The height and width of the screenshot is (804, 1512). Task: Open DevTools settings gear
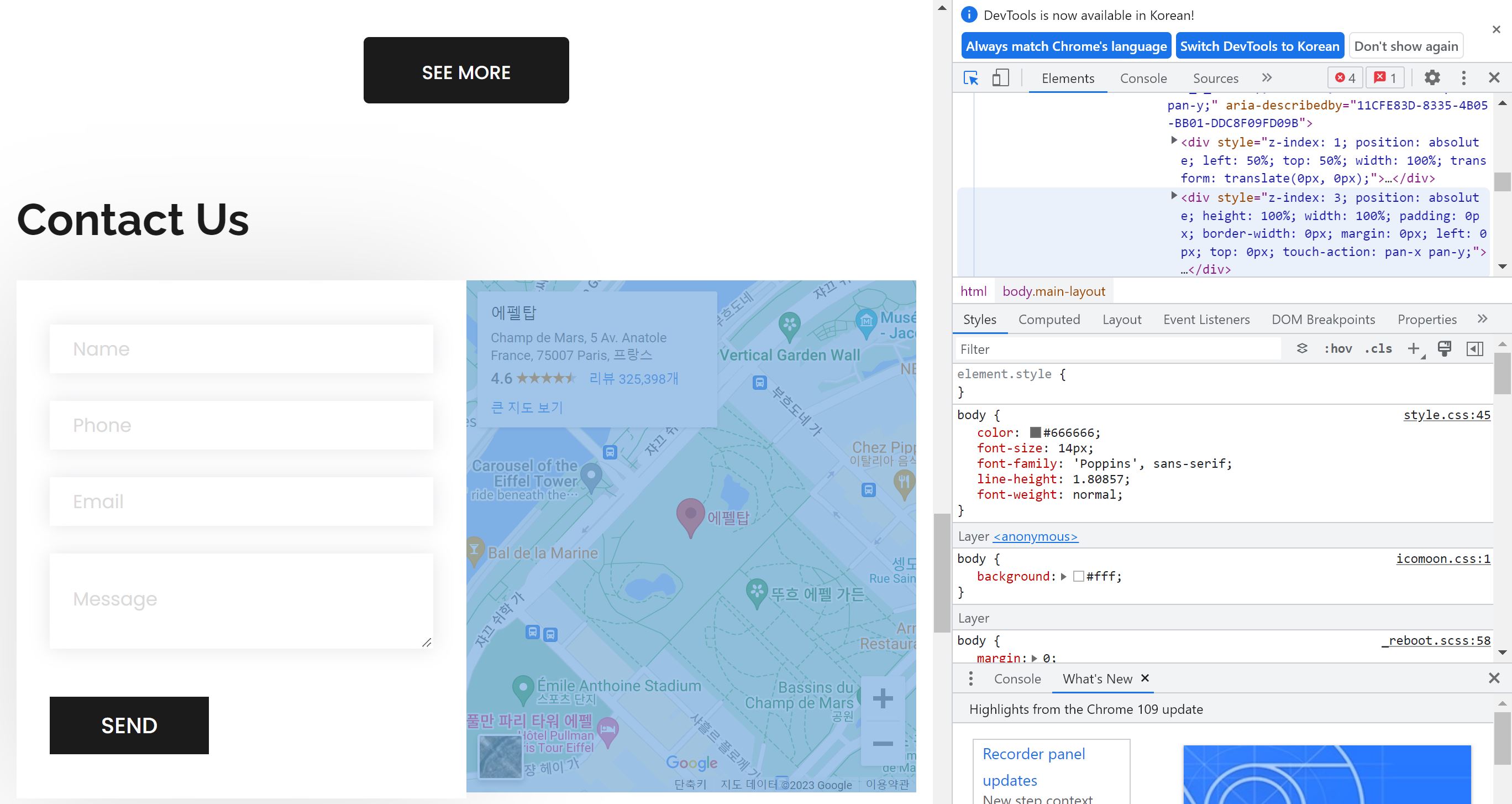coord(1432,78)
